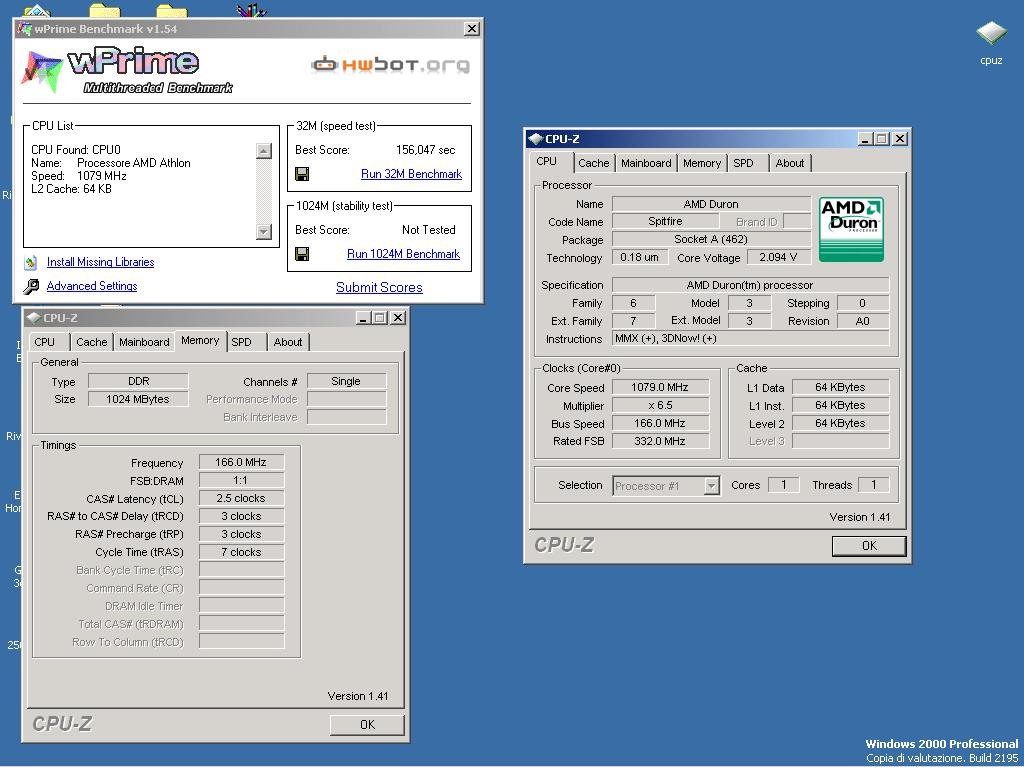1024x768 pixels.
Task: Close the wPrime Benchmark window
Action: [472, 29]
